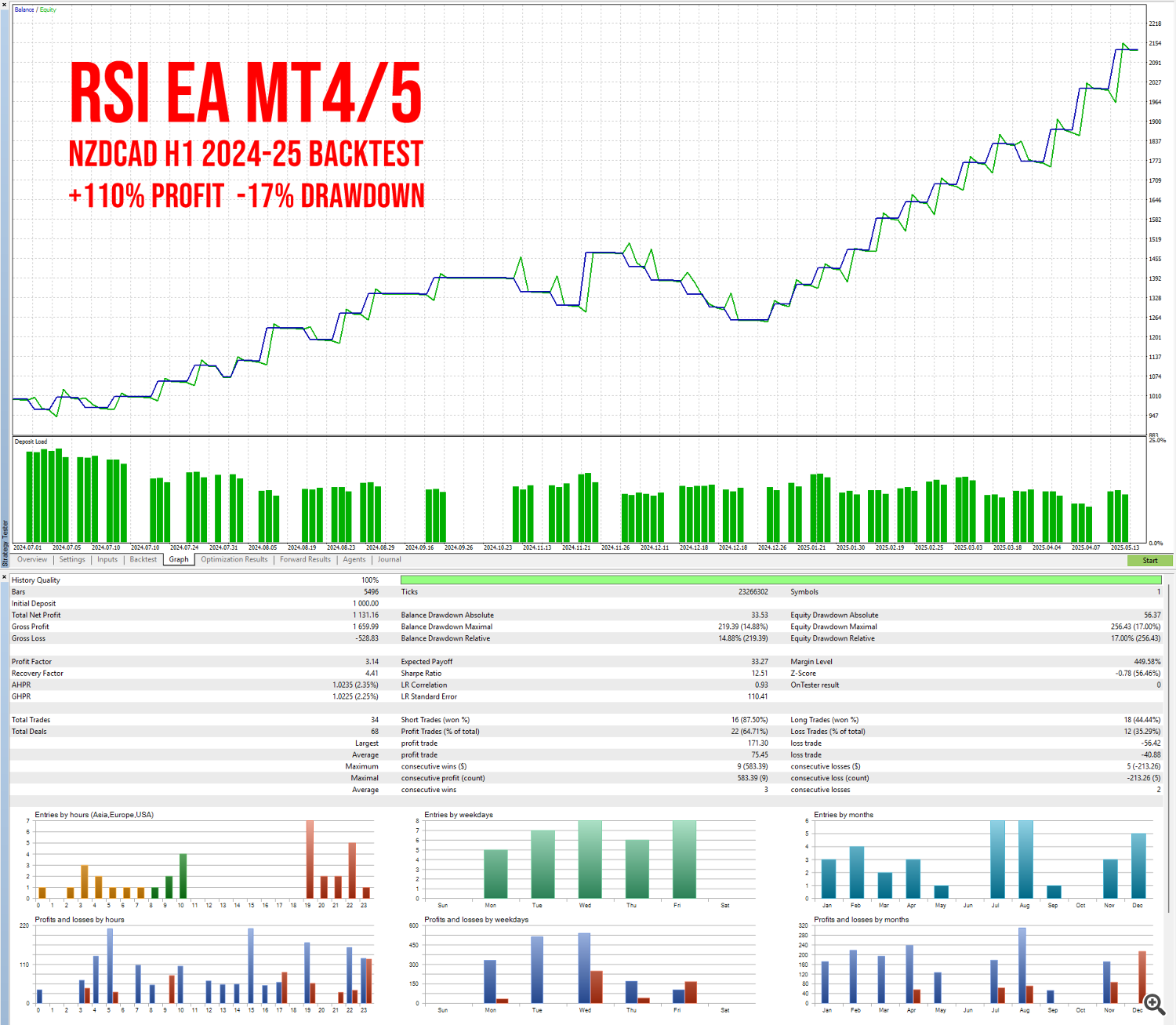Click the largest profit trade value 171.30
Screen dimensions: 1176x1025
click(x=758, y=743)
